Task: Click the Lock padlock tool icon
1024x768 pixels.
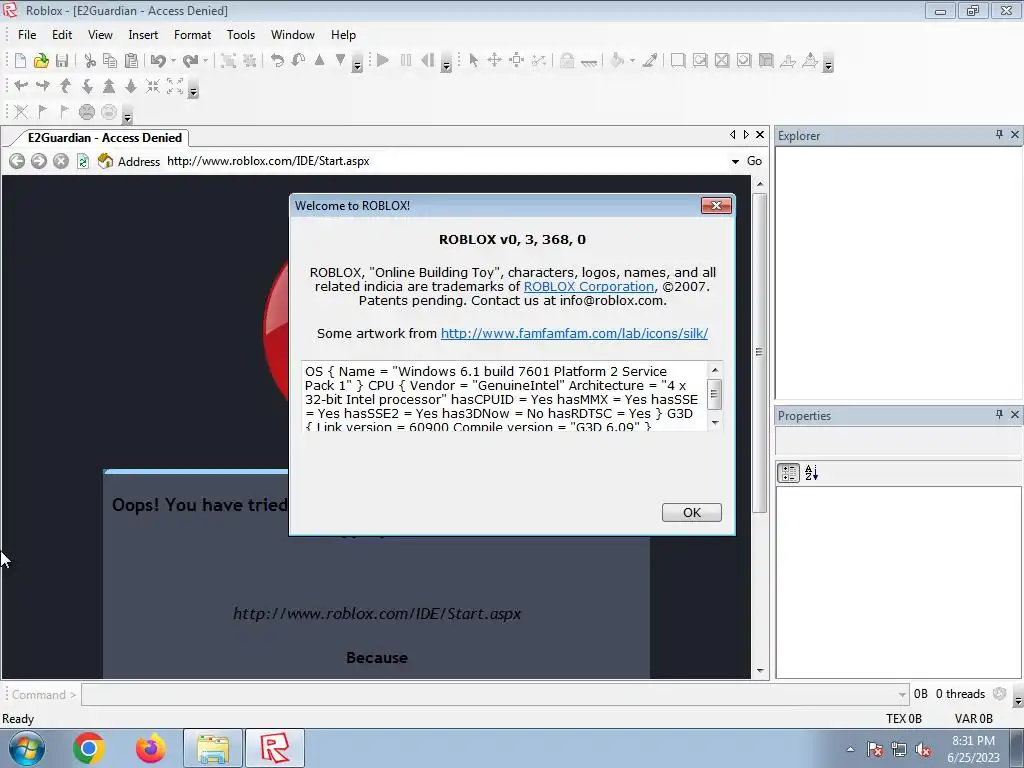Action: coord(567,61)
